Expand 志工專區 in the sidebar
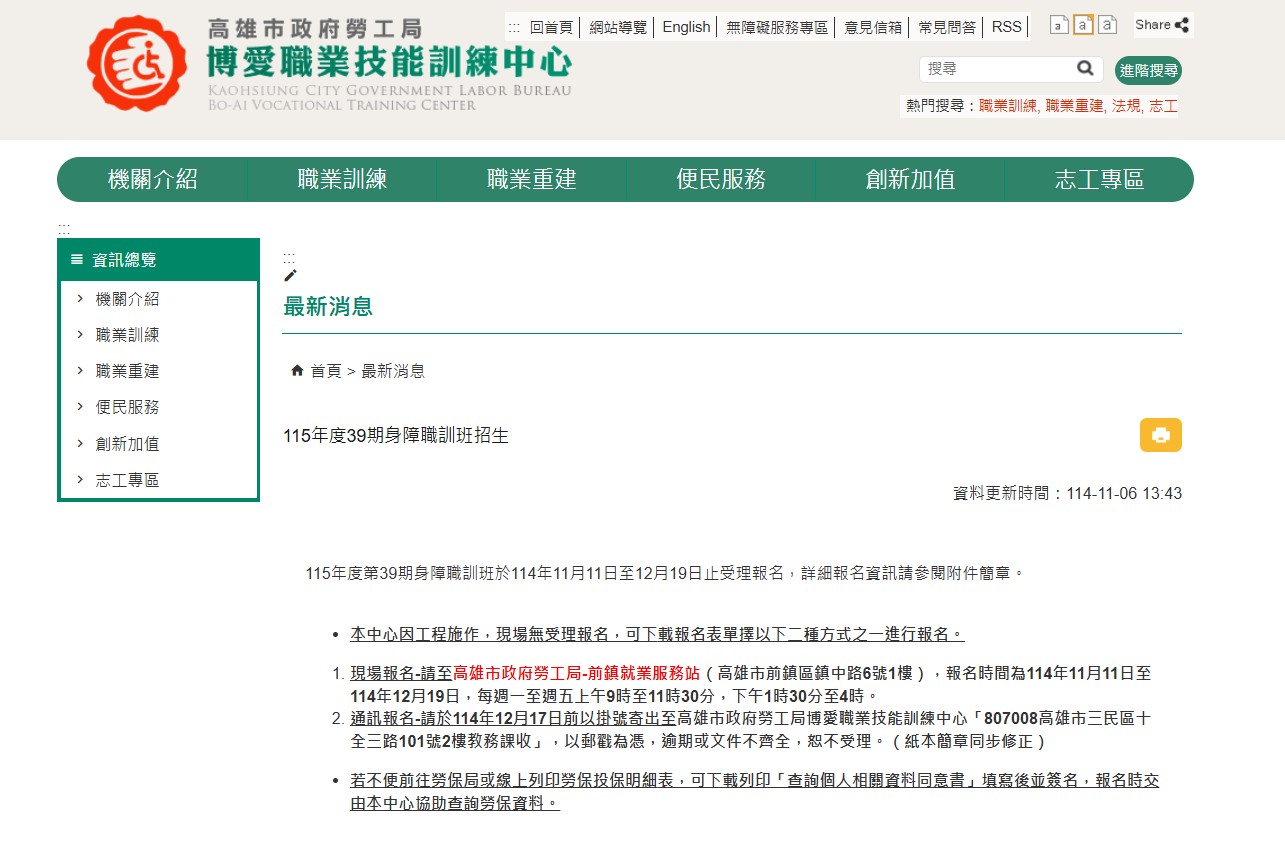 click(127, 480)
